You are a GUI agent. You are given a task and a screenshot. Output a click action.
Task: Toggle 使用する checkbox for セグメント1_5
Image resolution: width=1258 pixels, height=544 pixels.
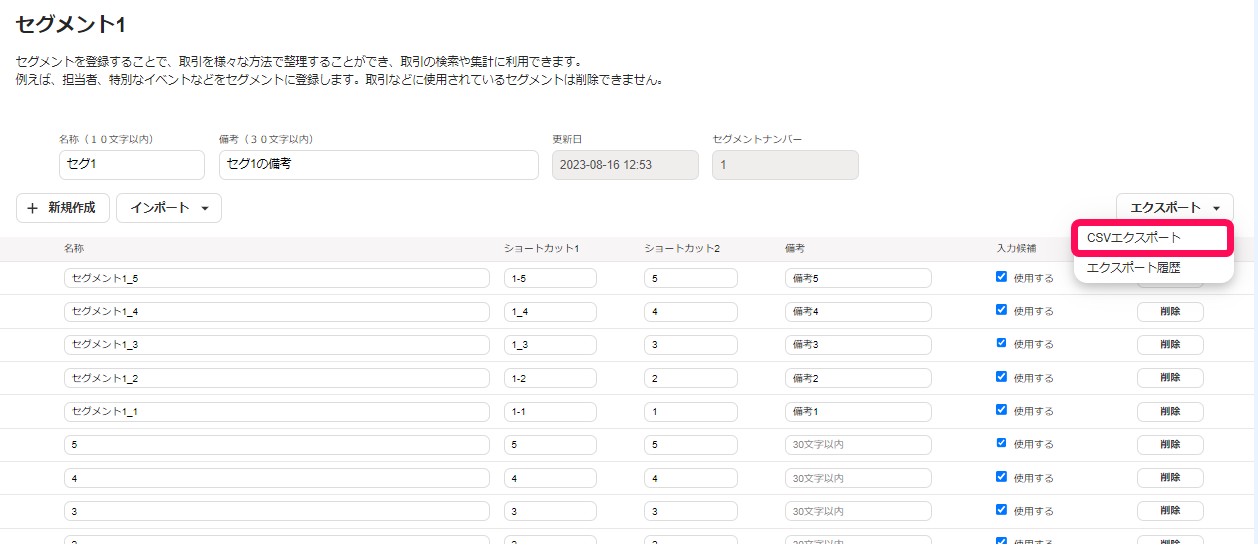point(1001,277)
